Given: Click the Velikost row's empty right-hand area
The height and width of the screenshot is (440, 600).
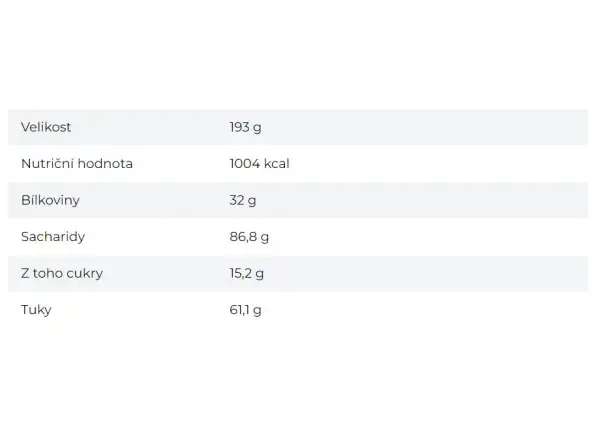Looking at the screenshot, I should coord(425,127).
